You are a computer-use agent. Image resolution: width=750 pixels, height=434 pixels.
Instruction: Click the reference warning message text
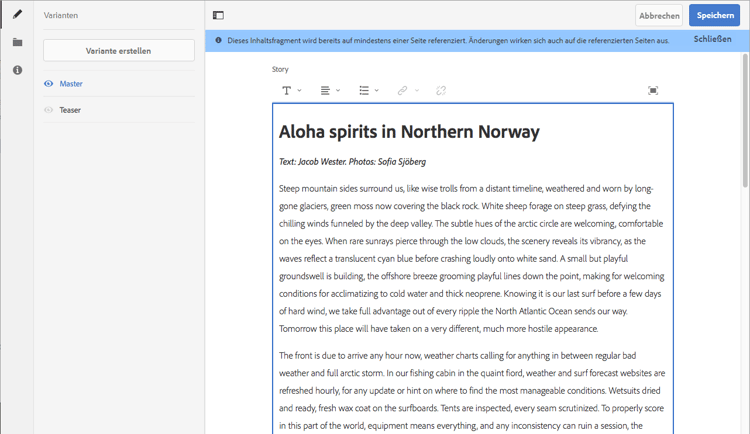click(448, 41)
